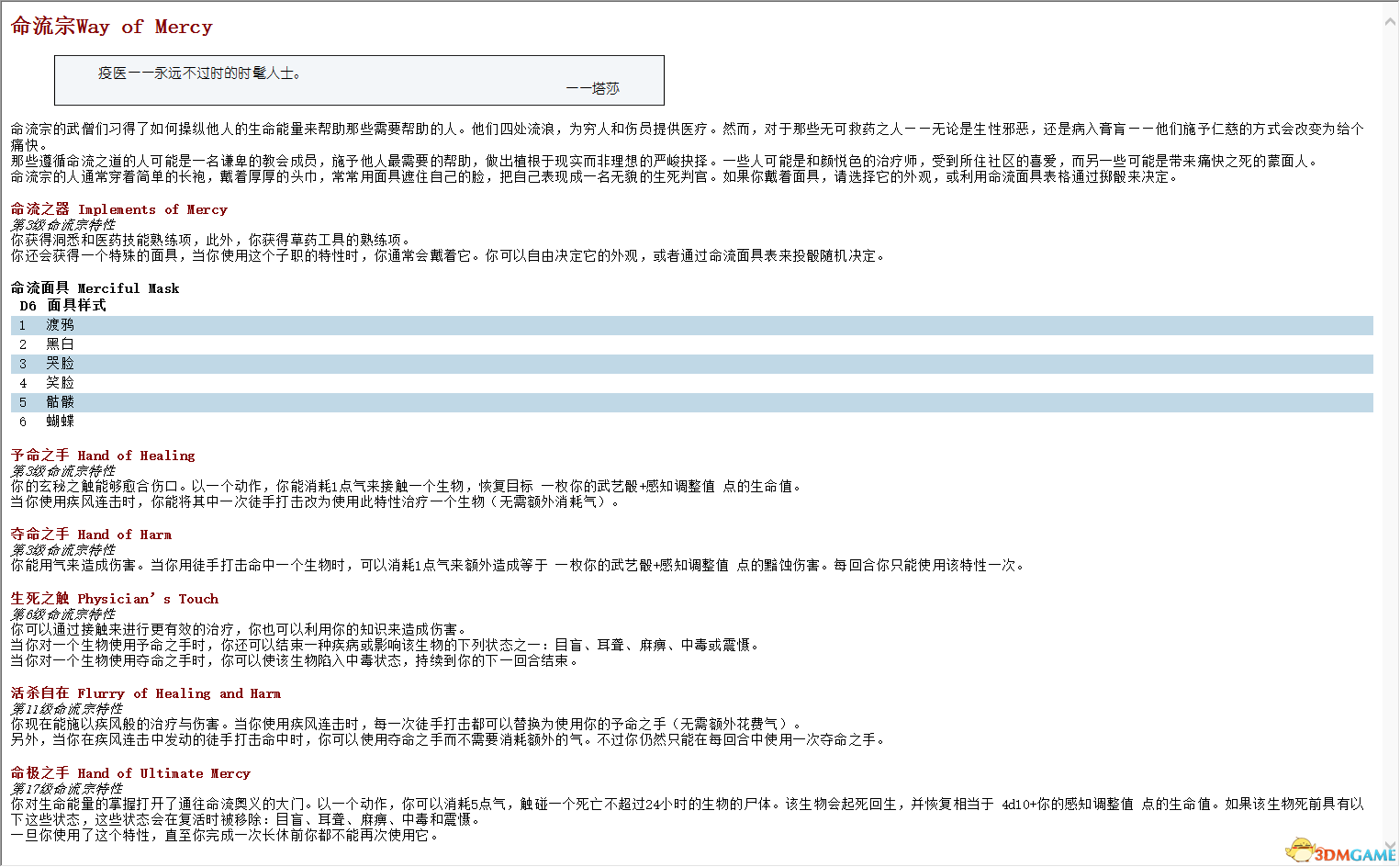
Task: Click heading "夺命之手 Hand of Harm"
Action: (x=91, y=535)
